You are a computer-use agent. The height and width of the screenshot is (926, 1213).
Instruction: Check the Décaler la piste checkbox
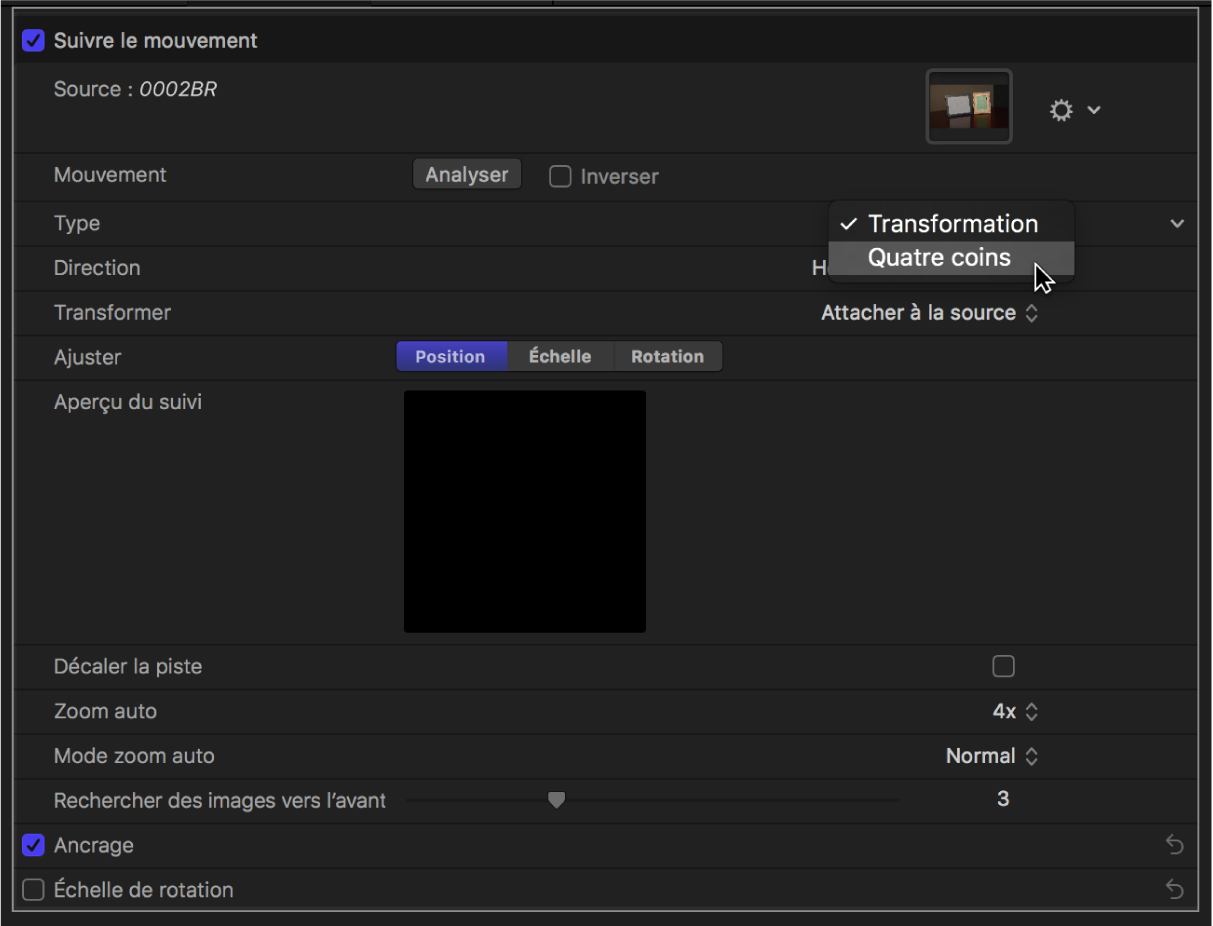(x=1003, y=667)
